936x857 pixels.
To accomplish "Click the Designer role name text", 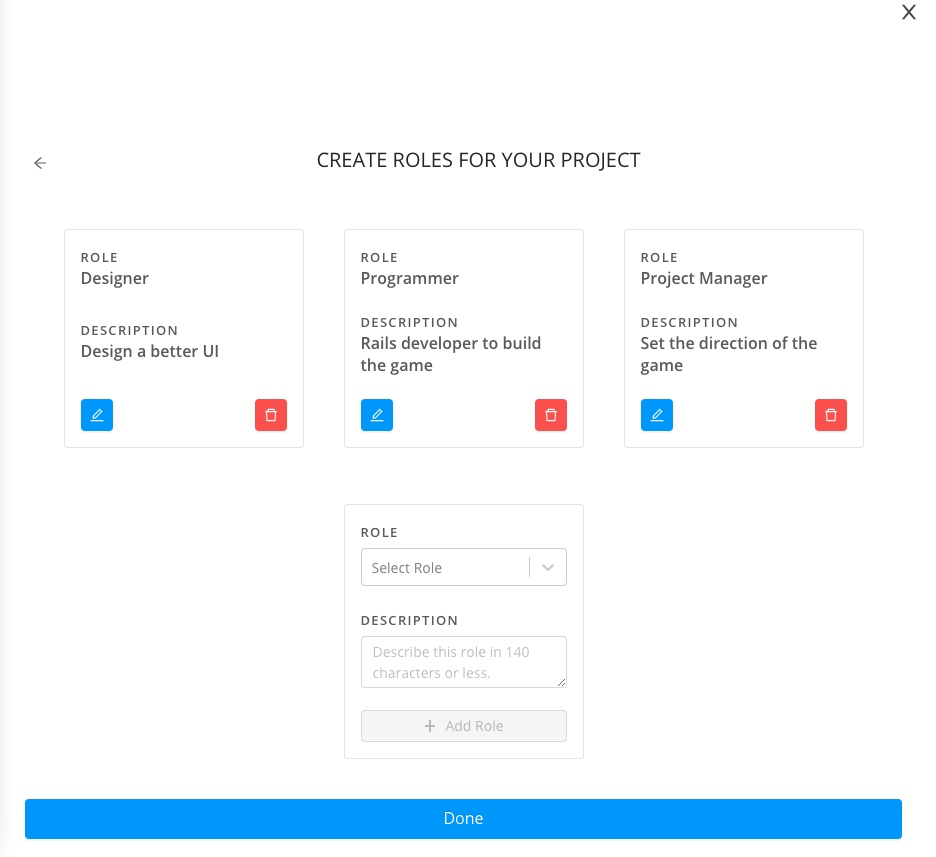I will pyautogui.click(x=115, y=279).
